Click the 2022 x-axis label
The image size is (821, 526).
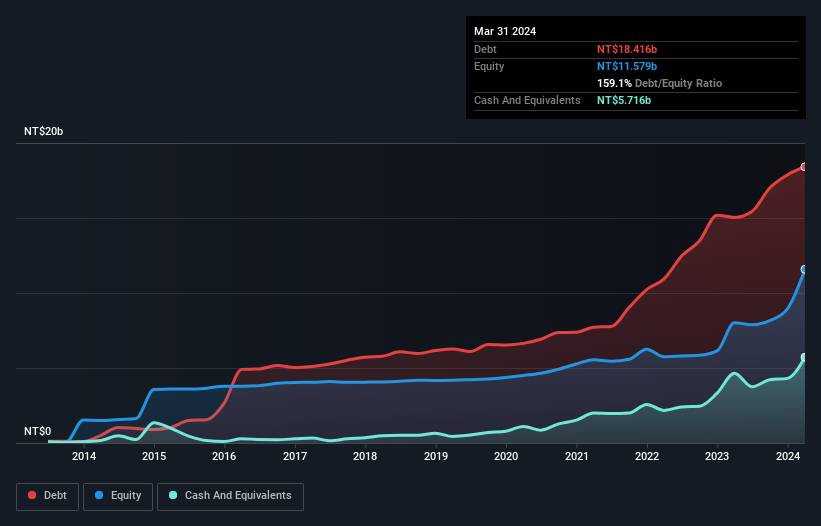[647, 456]
